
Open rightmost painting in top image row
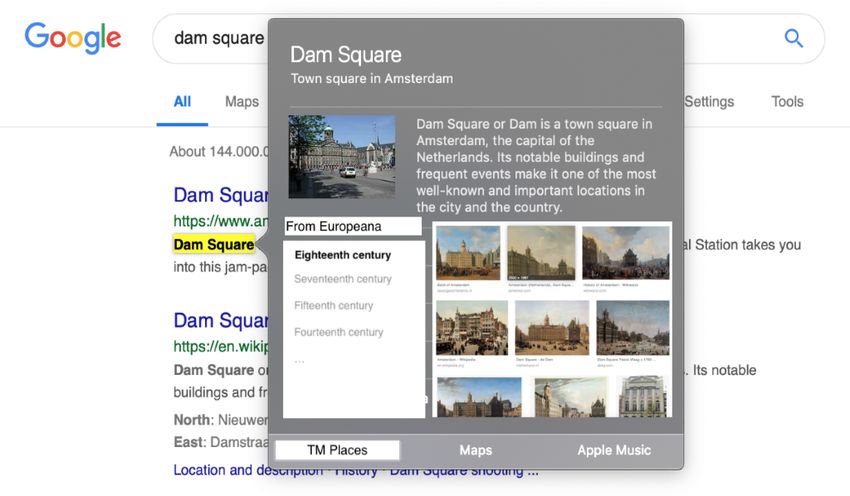click(626, 253)
